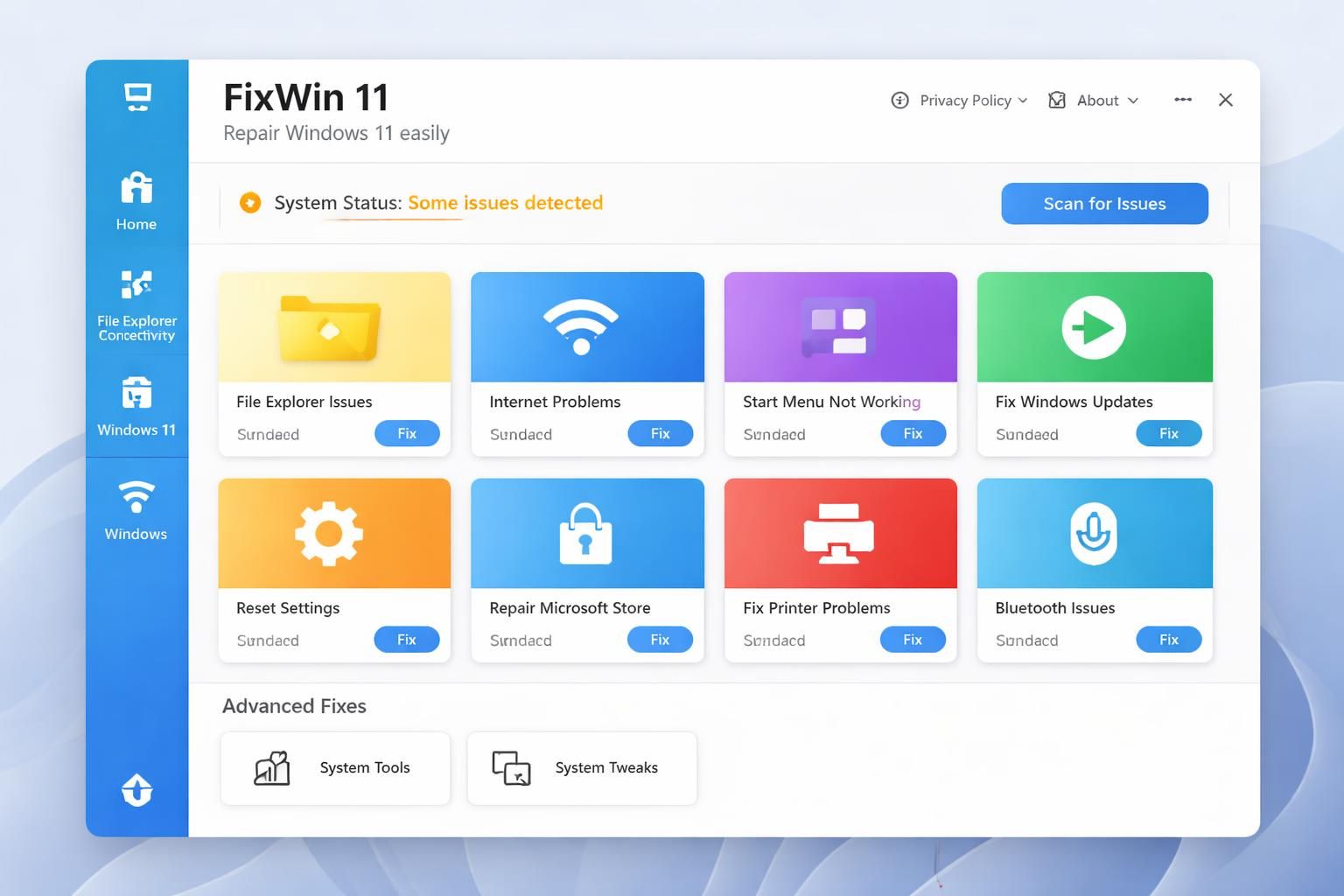Click the "FixWin 11" app title

tap(306, 98)
